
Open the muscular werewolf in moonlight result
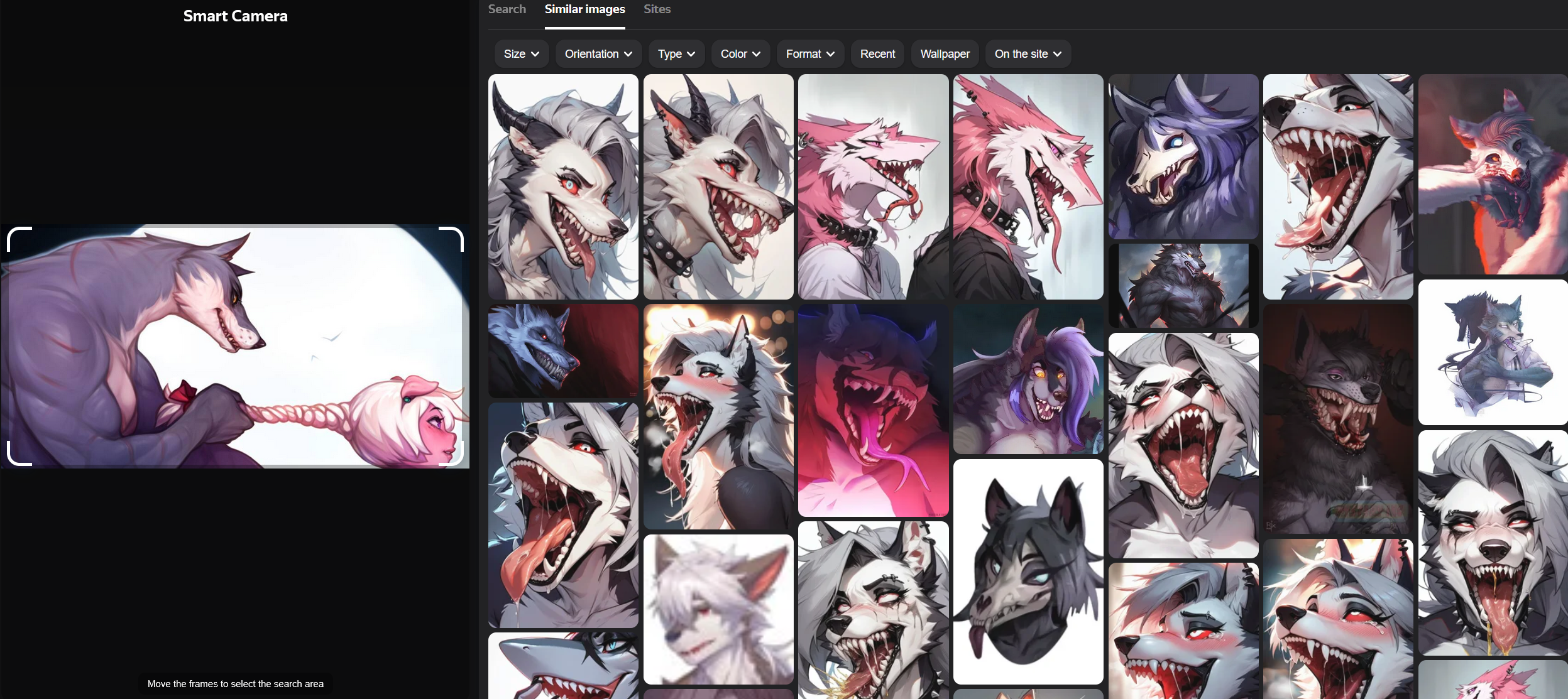pyautogui.click(x=1183, y=286)
